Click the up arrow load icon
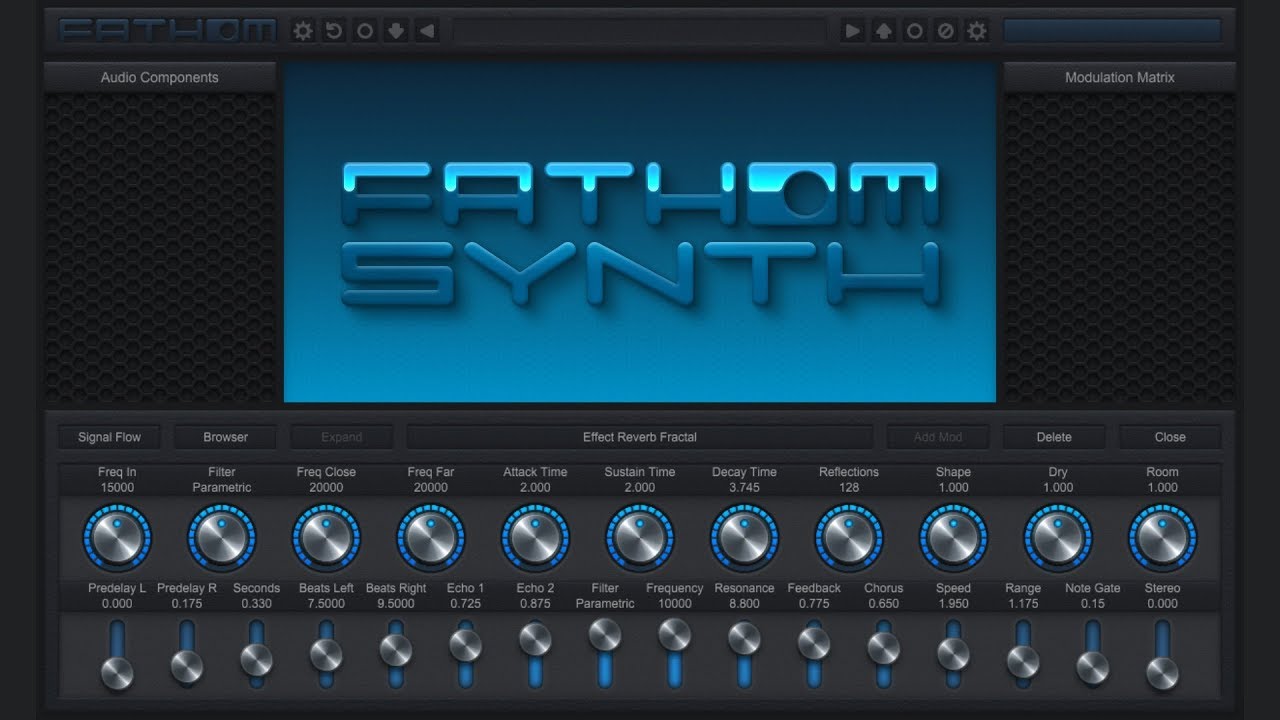The height and width of the screenshot is (720, 1280). pos(883,31)
